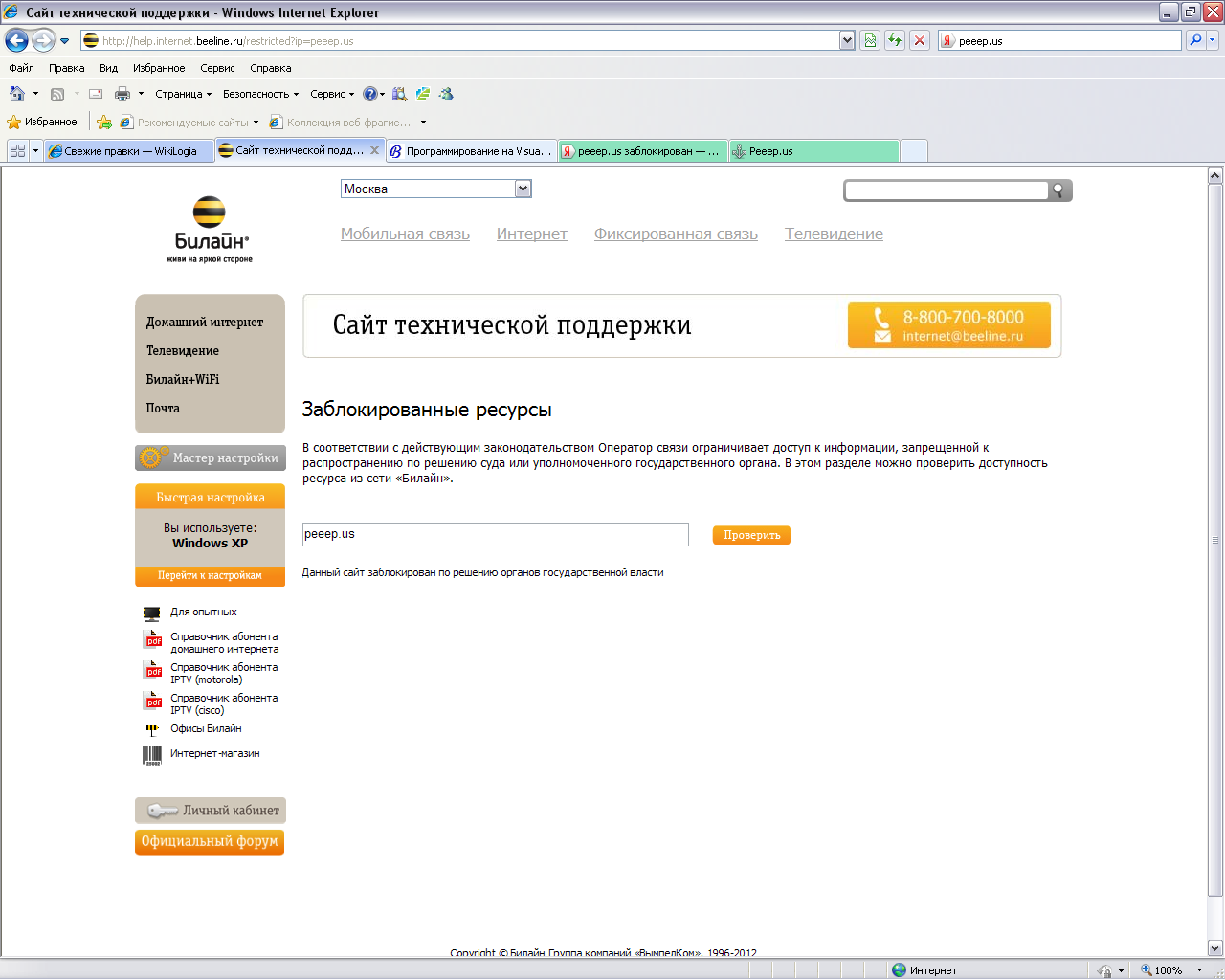Open the Личный кабинет button
1225x980 pixels.
tap(211, 811)
